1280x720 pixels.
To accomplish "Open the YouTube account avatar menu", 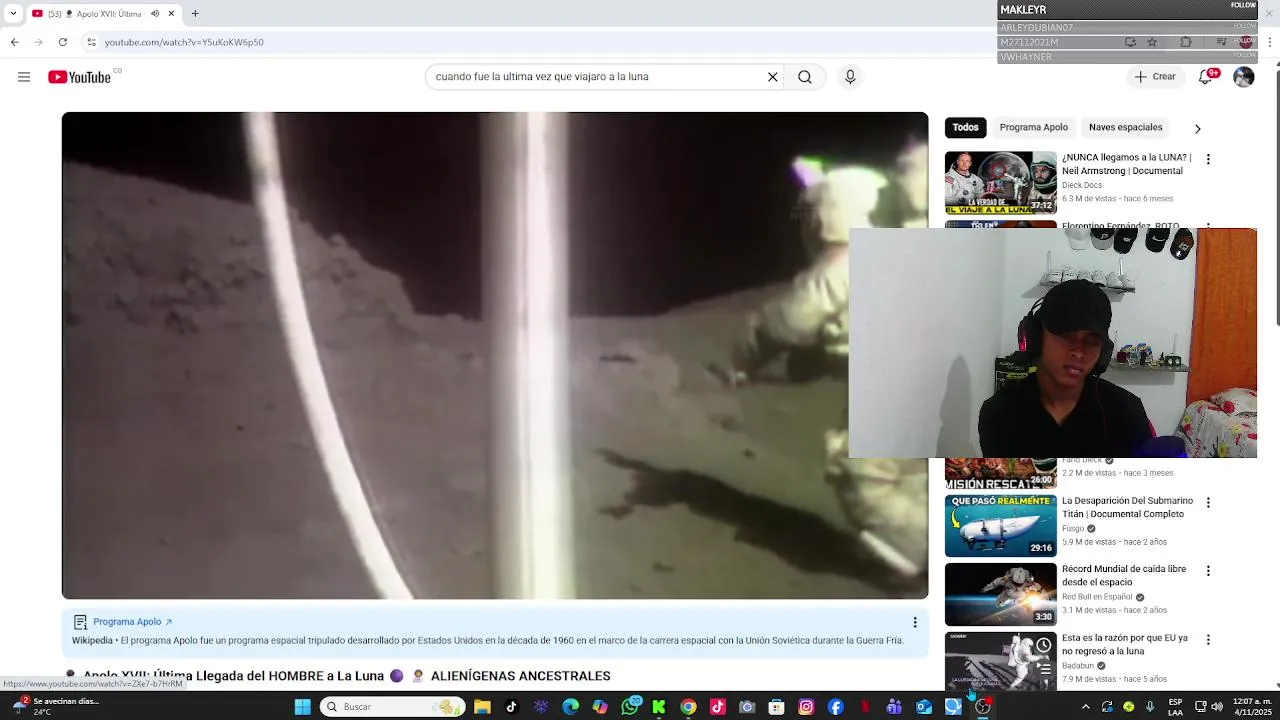I will [x=1244, y=77].
